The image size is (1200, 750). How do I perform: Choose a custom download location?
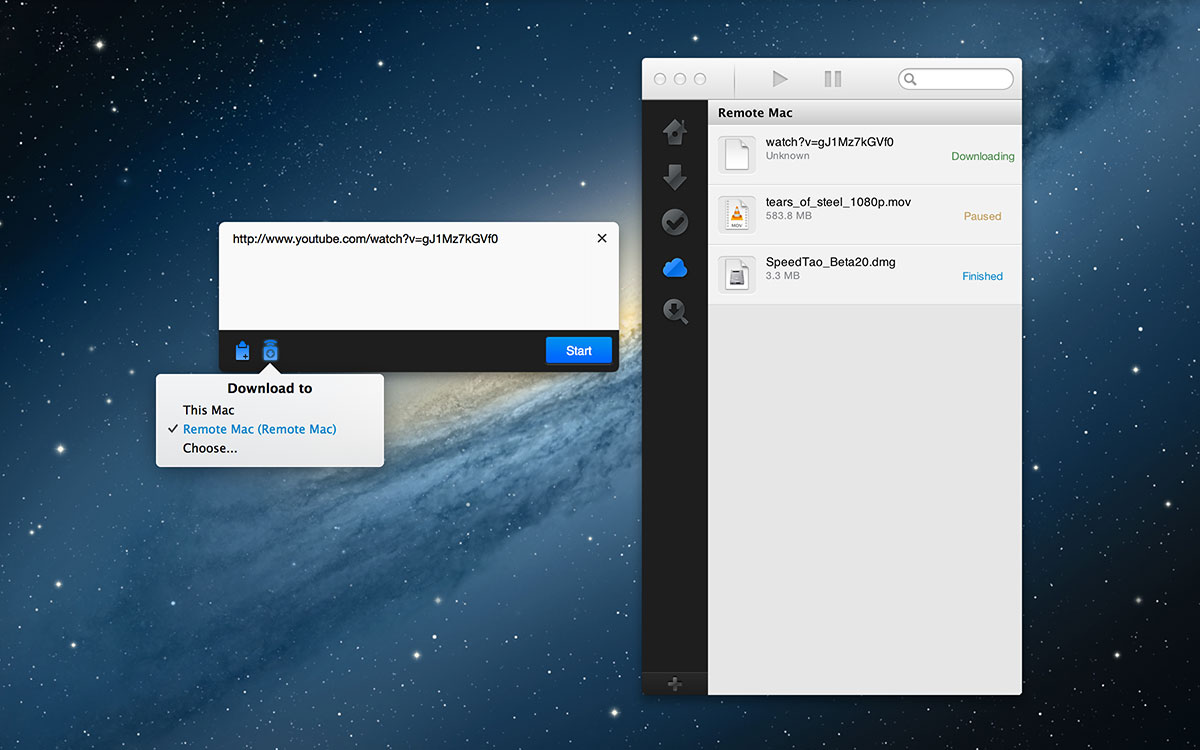click(x=209, y=447)
